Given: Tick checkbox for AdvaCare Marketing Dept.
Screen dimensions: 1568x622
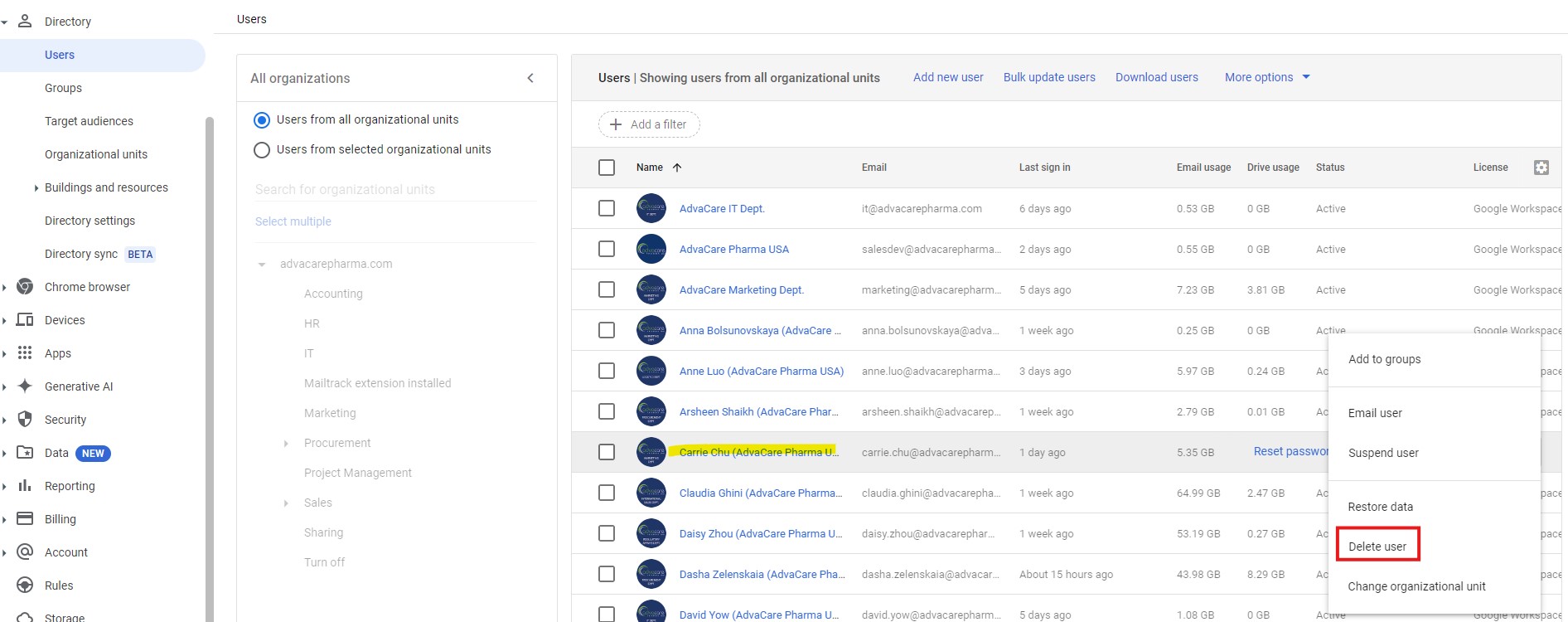Looking at the screenshot, I should click(x=607, y=289).
